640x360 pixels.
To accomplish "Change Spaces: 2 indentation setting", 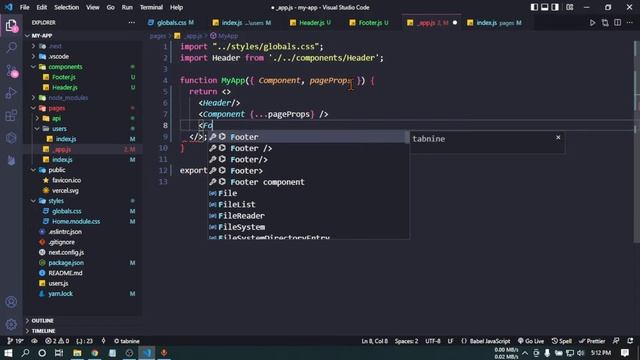I will click(406, 341).
